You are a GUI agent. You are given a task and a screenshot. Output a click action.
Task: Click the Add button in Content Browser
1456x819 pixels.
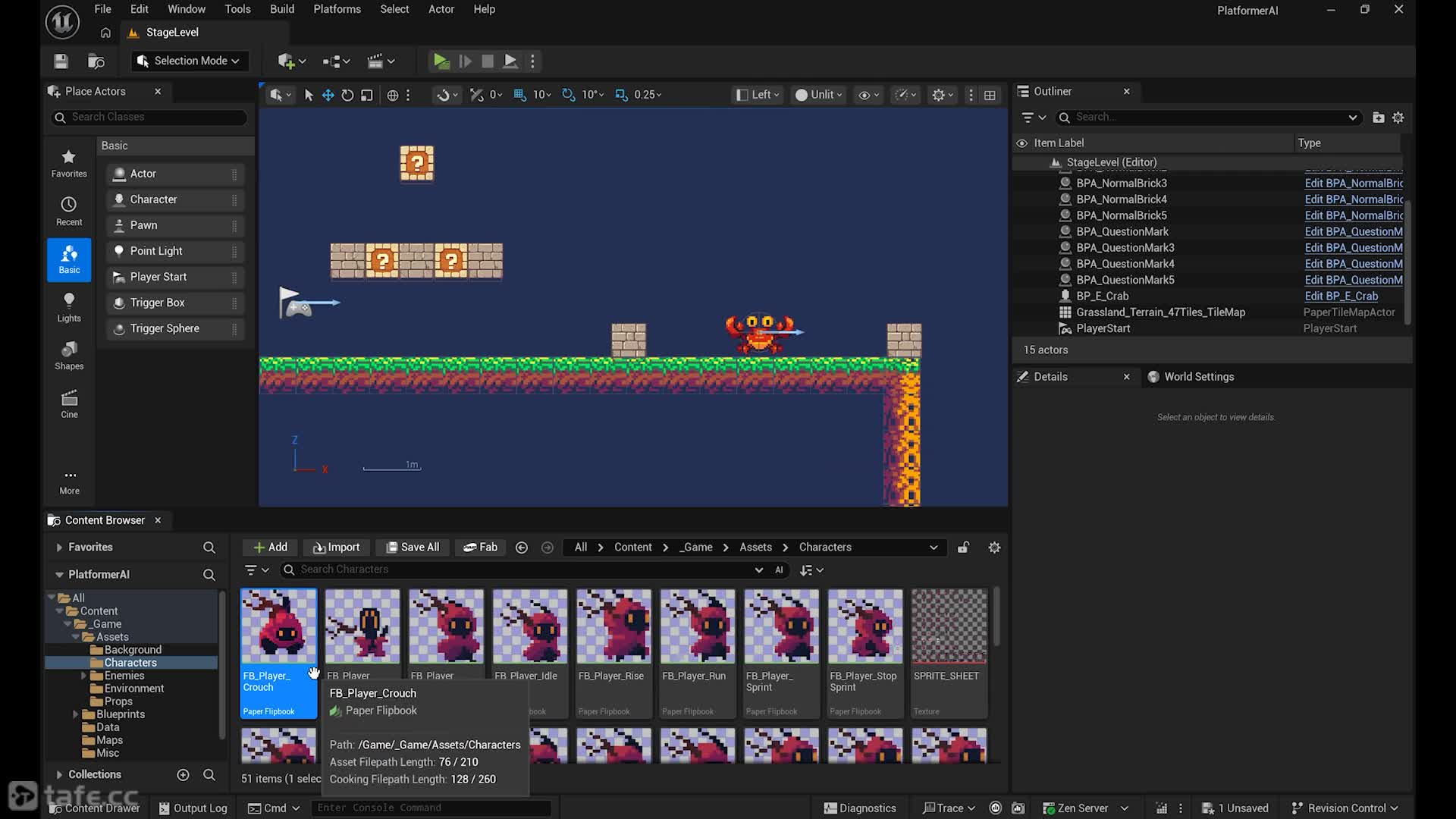[270, 548]
